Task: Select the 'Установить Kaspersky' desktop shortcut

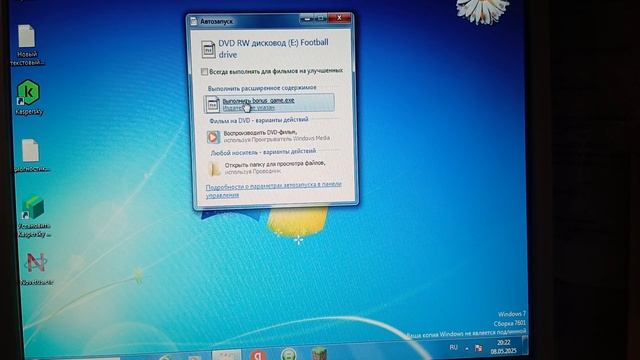Action: point(34,216)
